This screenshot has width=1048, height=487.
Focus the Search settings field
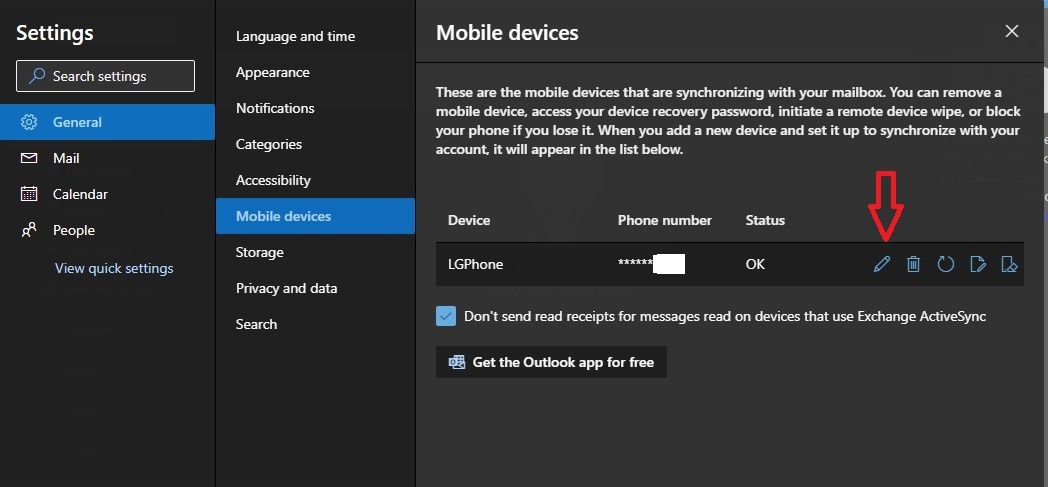click(x=106, y=76)
